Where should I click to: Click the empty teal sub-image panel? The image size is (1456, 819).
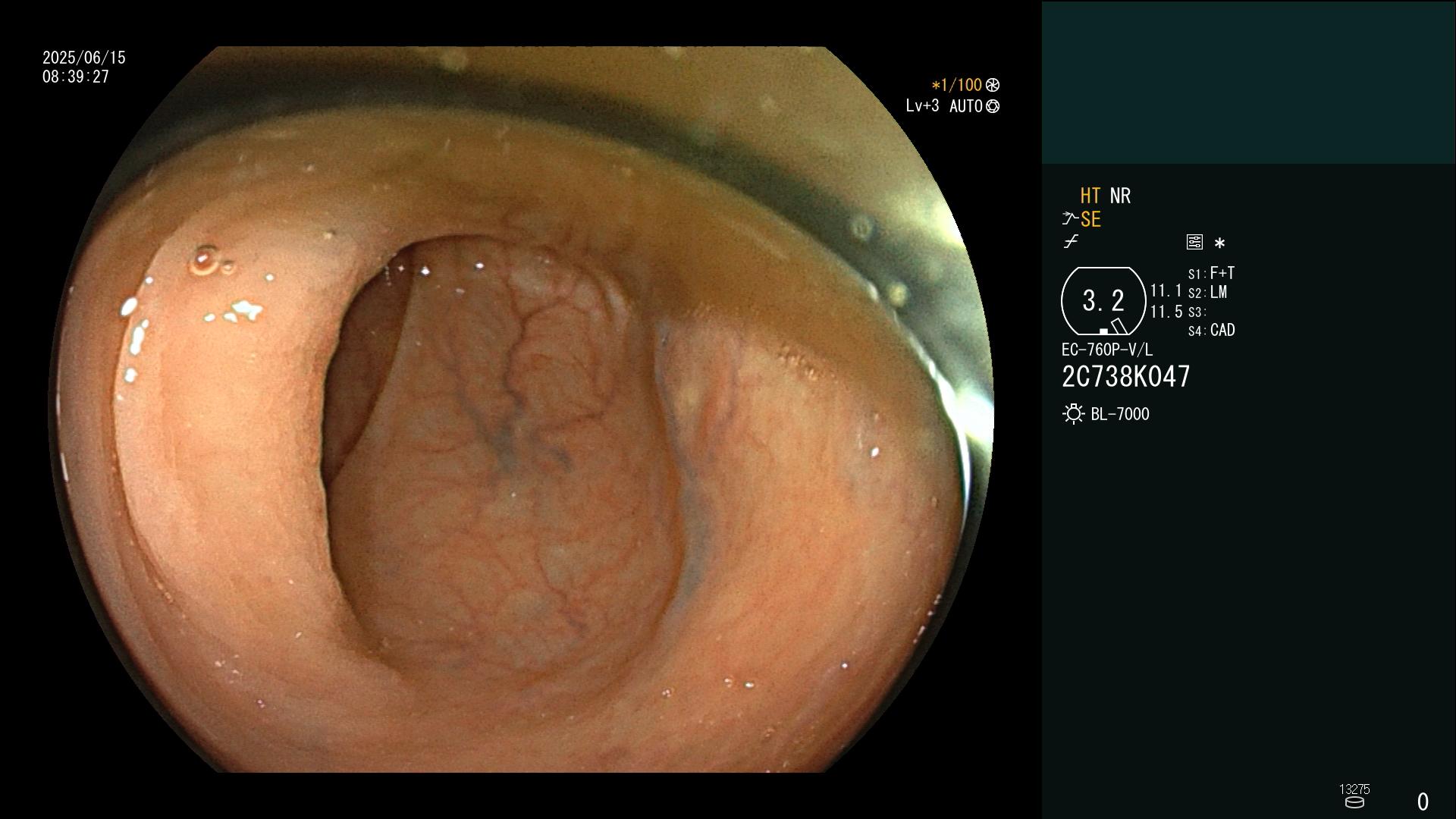point(1248,82)
